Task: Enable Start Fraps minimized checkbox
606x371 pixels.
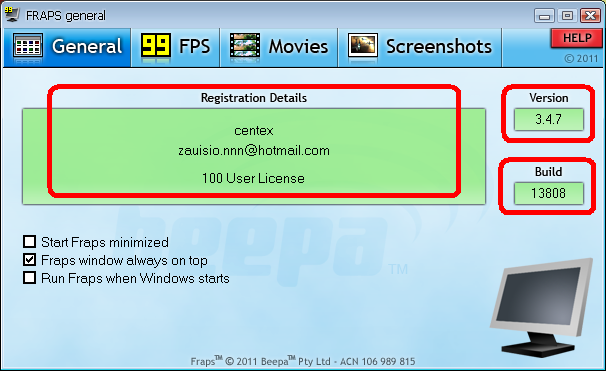Action: coord(29,242)
